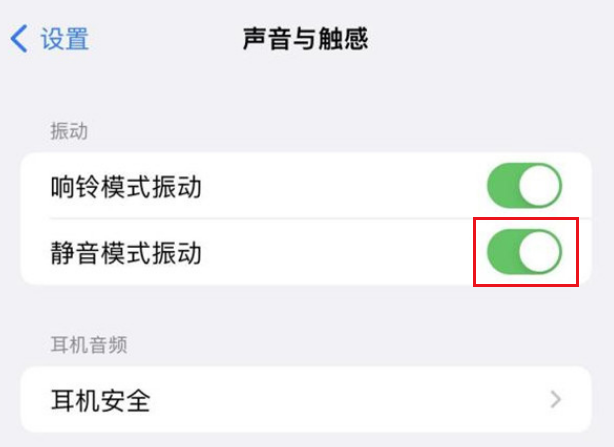
Task: Tap the 声音与触感 page title
Action: [x=306, y=39]
